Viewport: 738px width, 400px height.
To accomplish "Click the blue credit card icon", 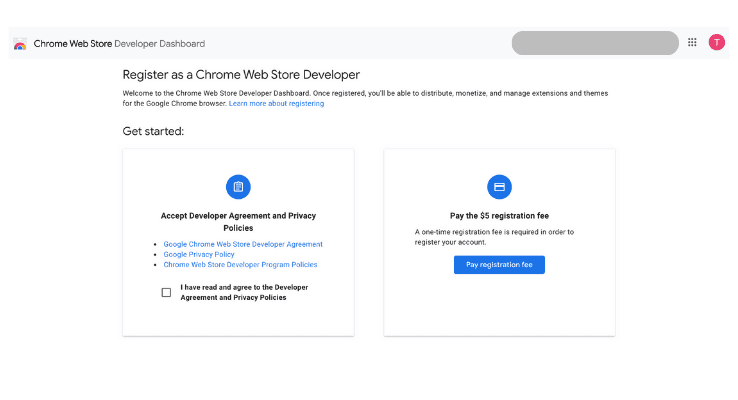I will click(x=499, y=187).
